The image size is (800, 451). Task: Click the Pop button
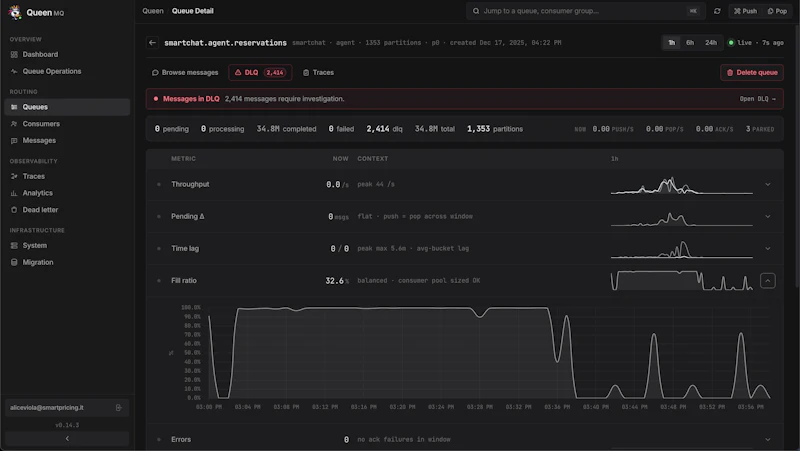(x=777, y=11)
